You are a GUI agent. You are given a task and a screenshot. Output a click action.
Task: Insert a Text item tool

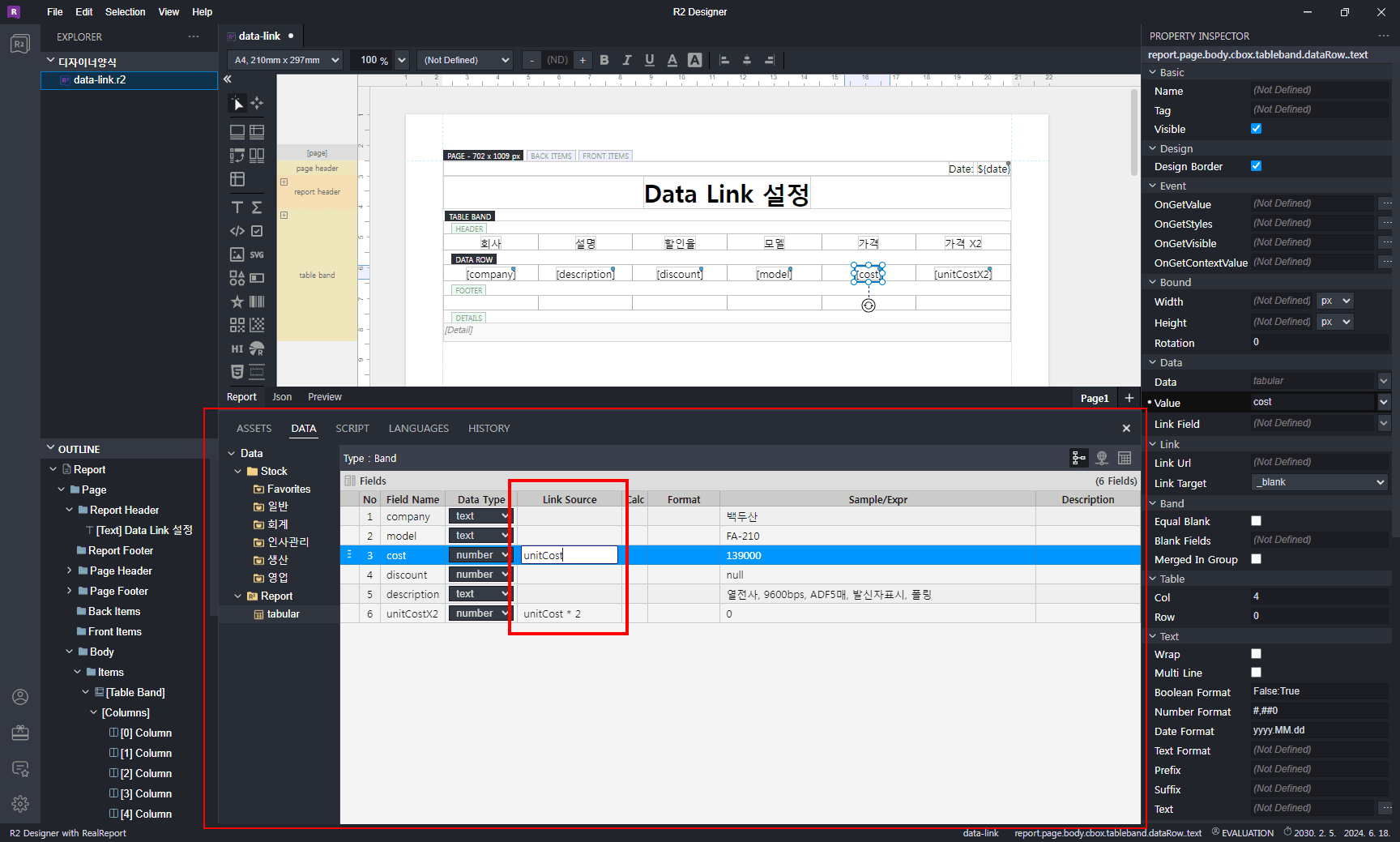[237, 207]
